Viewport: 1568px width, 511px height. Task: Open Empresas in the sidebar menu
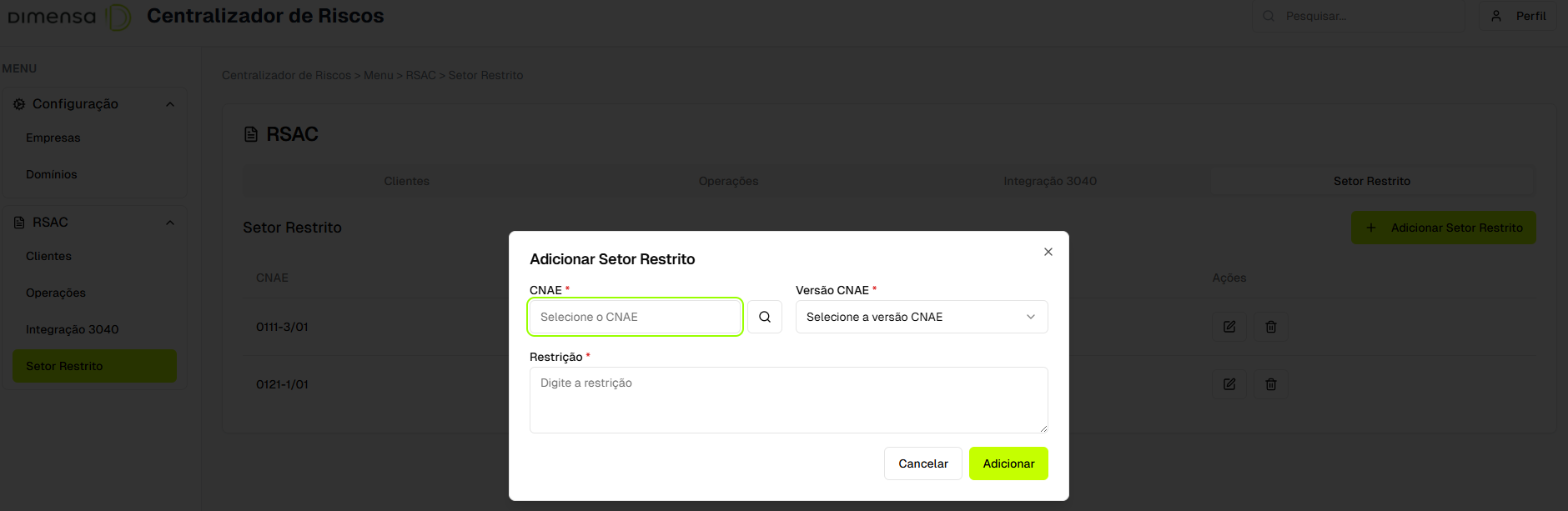[x=53, y=138]
